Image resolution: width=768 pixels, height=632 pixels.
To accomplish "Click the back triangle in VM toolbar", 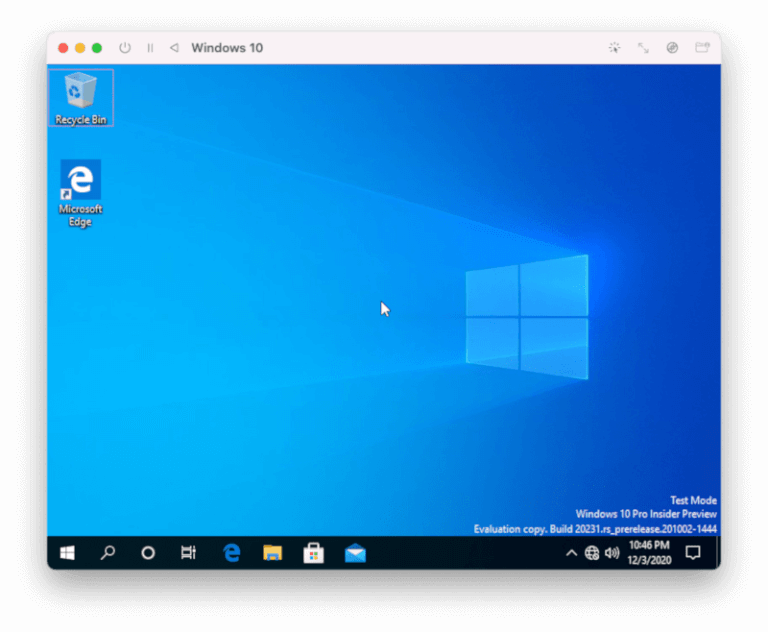I will click(x=174, y=48).
